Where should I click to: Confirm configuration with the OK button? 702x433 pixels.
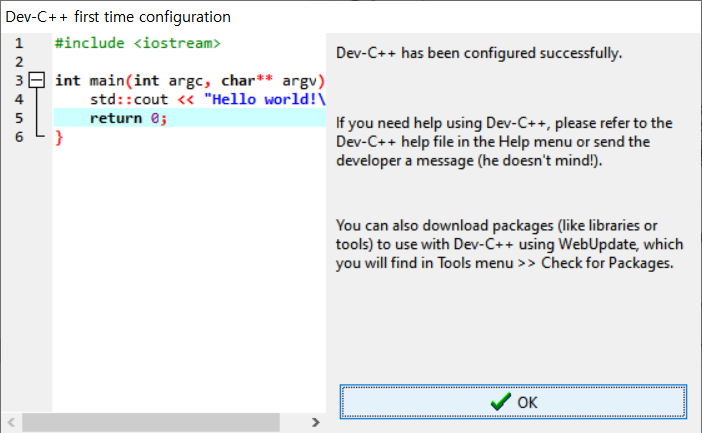513,402
